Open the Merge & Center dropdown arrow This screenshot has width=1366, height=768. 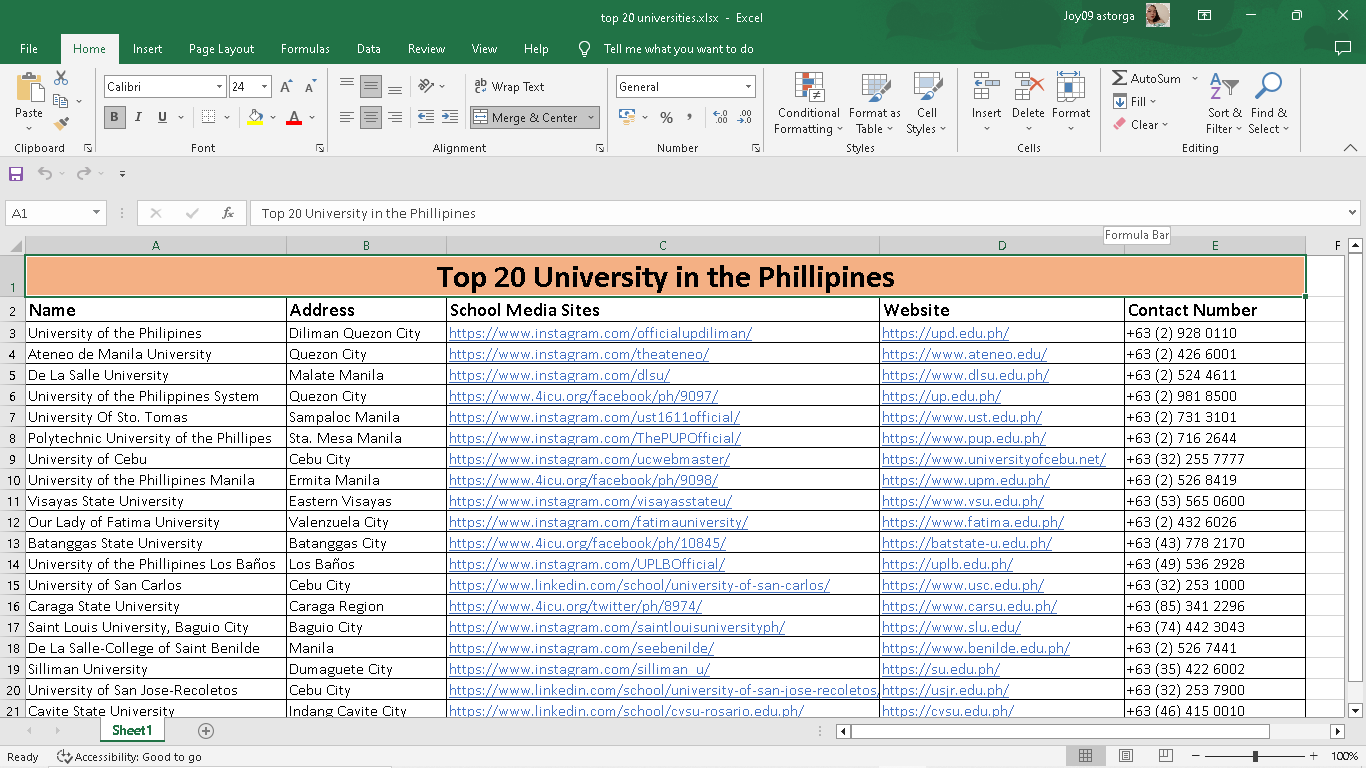(591, 118)
